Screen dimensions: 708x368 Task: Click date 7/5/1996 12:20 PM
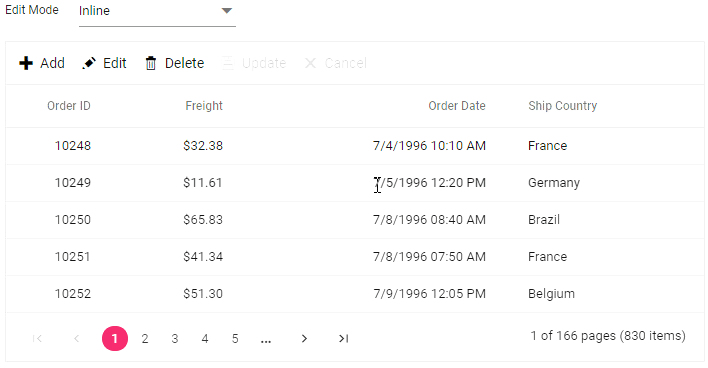coord(429,183)
